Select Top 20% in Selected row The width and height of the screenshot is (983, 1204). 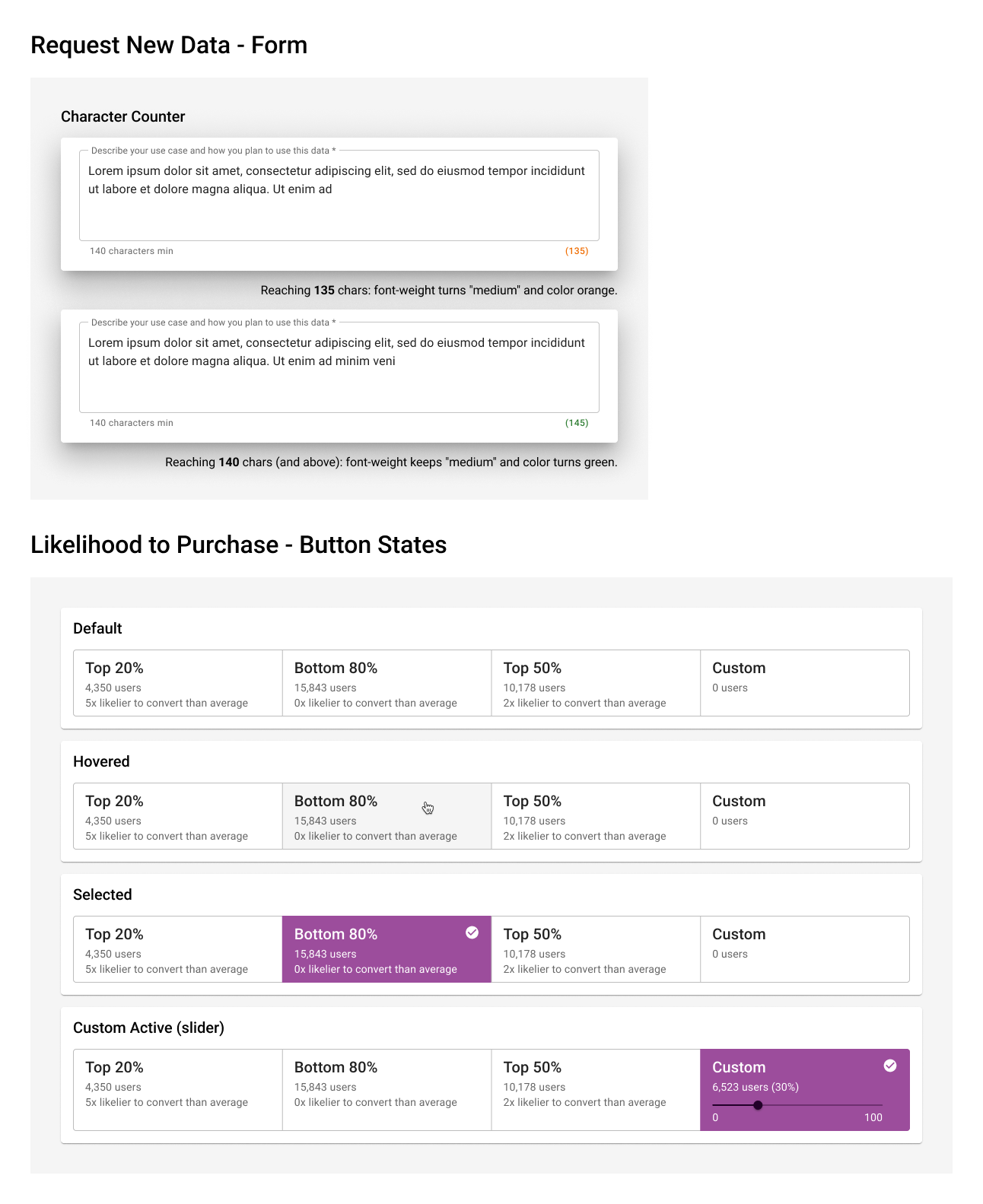pos(178,949)
